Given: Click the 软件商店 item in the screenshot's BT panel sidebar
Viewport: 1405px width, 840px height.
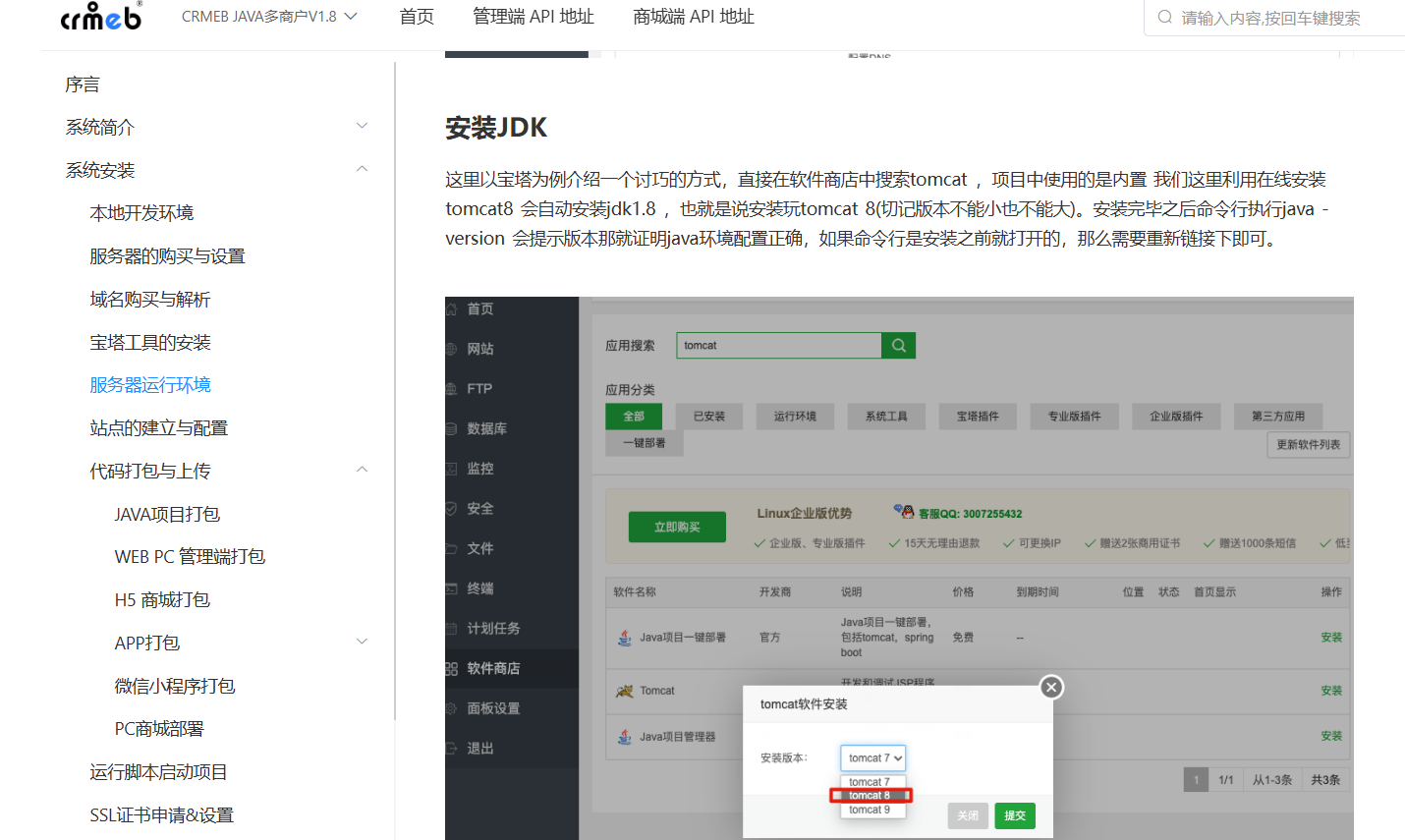Looking at the screenshot, I should [493, 669].
